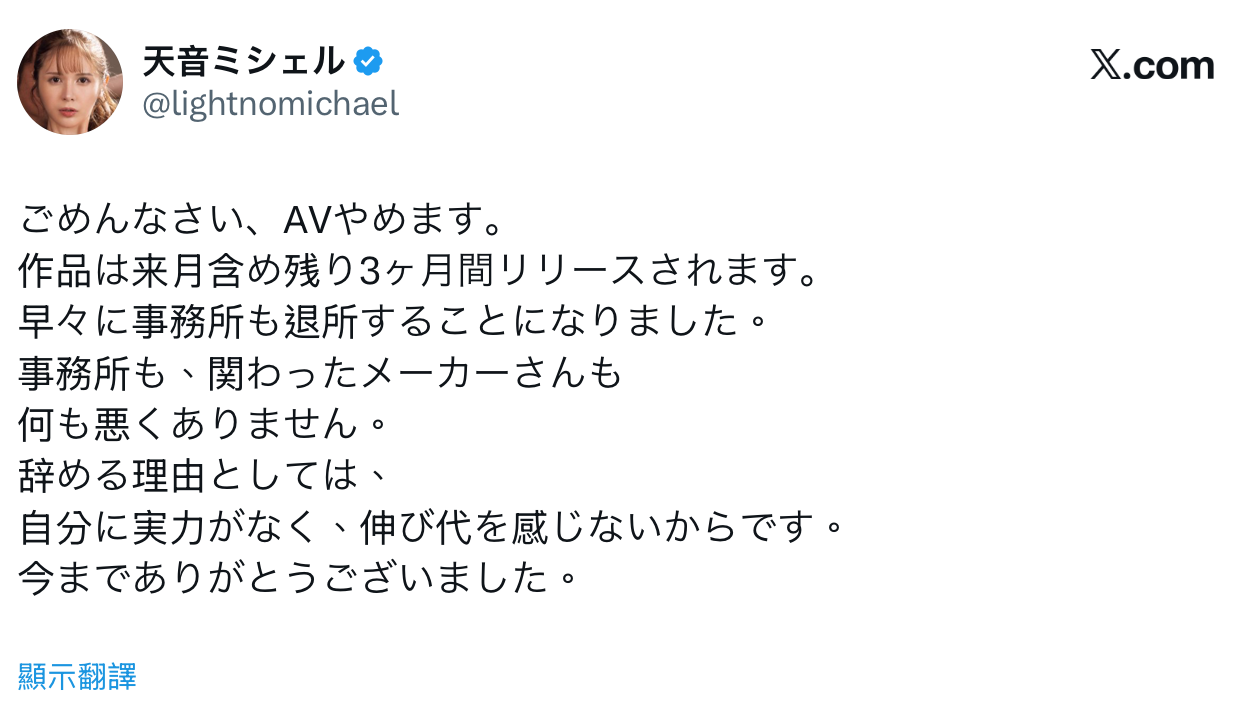Click the closing line 今までありがとうございました。
This screenshot has height=713, width=1241.
(x=299, y=579)
